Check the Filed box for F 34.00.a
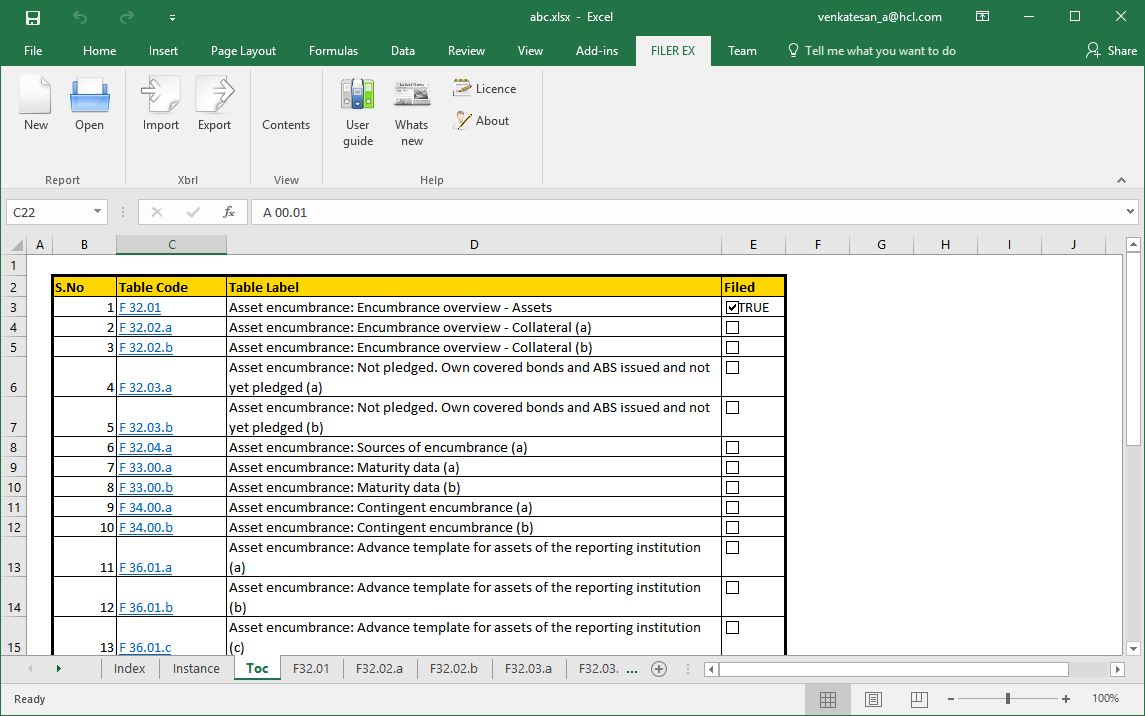 732,508
